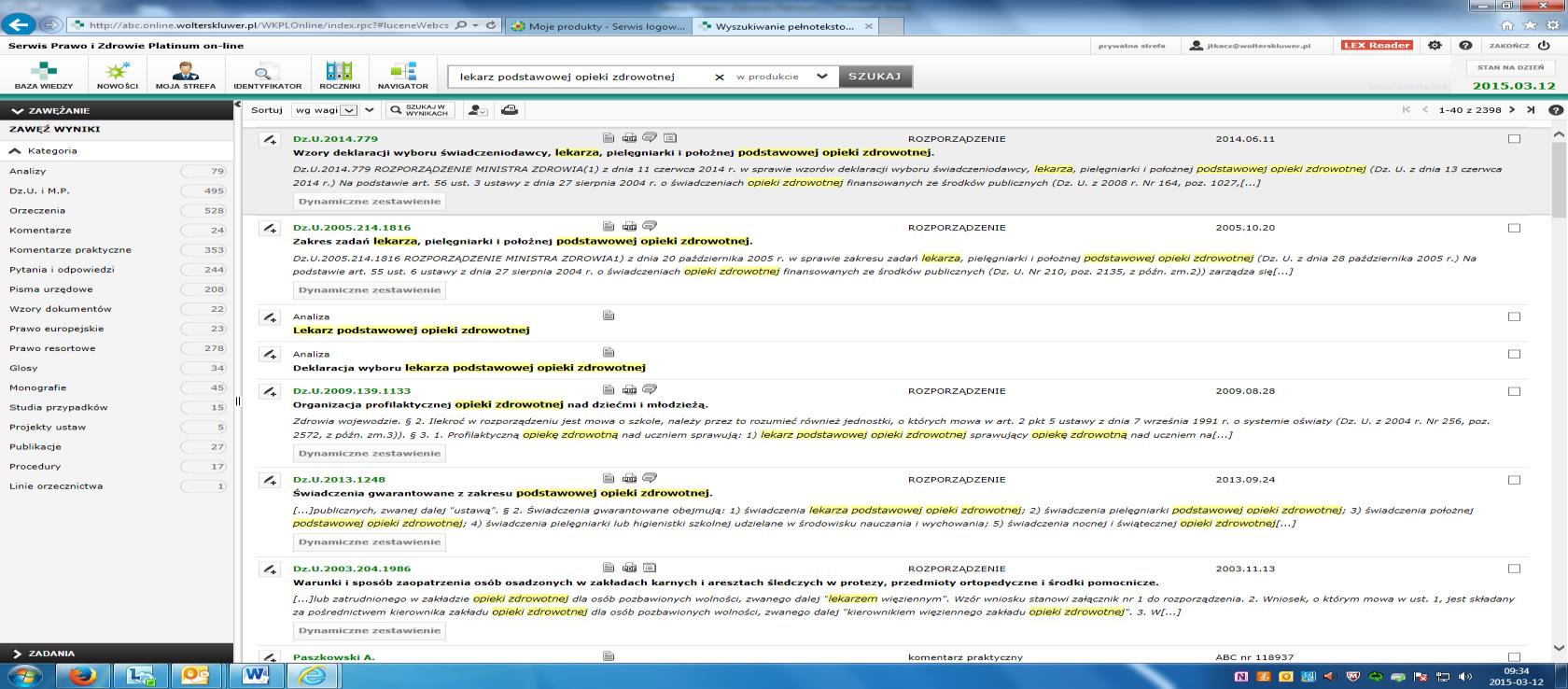Open Moja Strefa

point(186,75)
